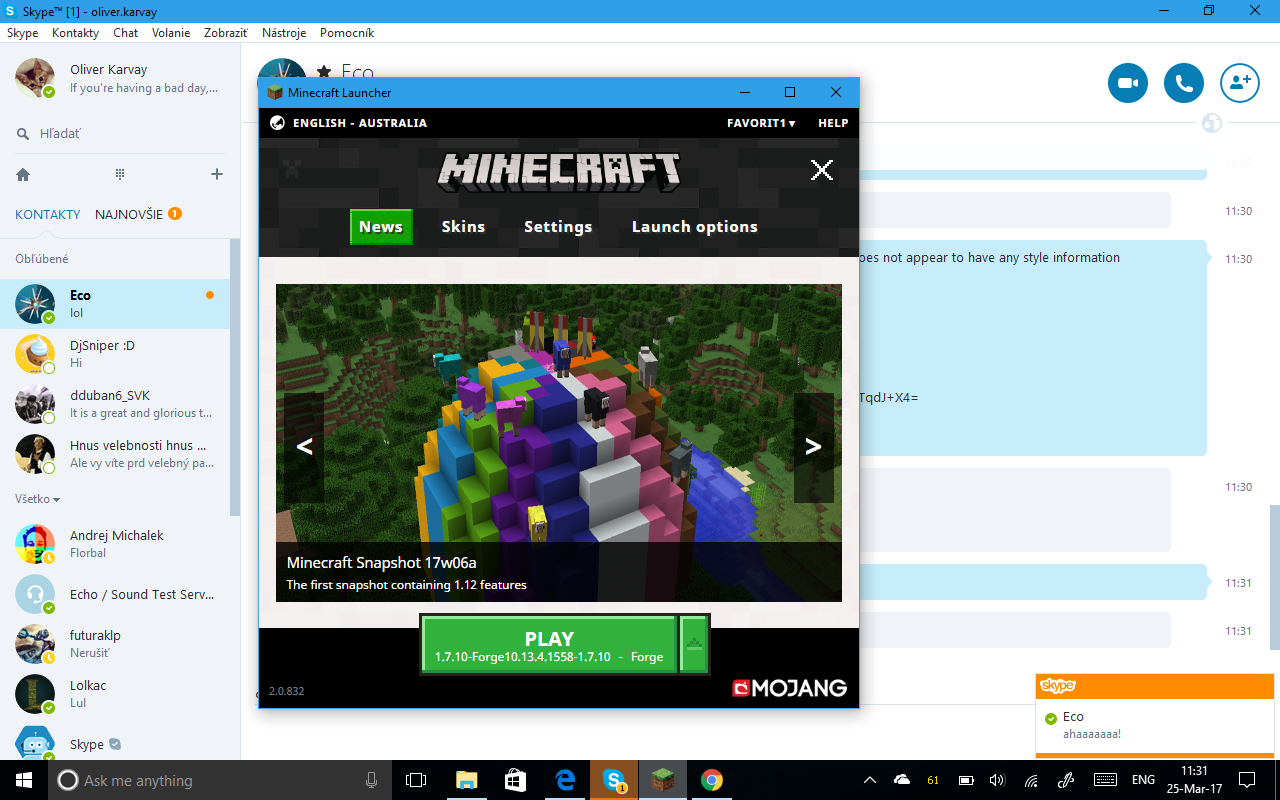Open the FAVORIT1 account dropdown
This screenshot has height=800, width=1280.
(761, 123)
